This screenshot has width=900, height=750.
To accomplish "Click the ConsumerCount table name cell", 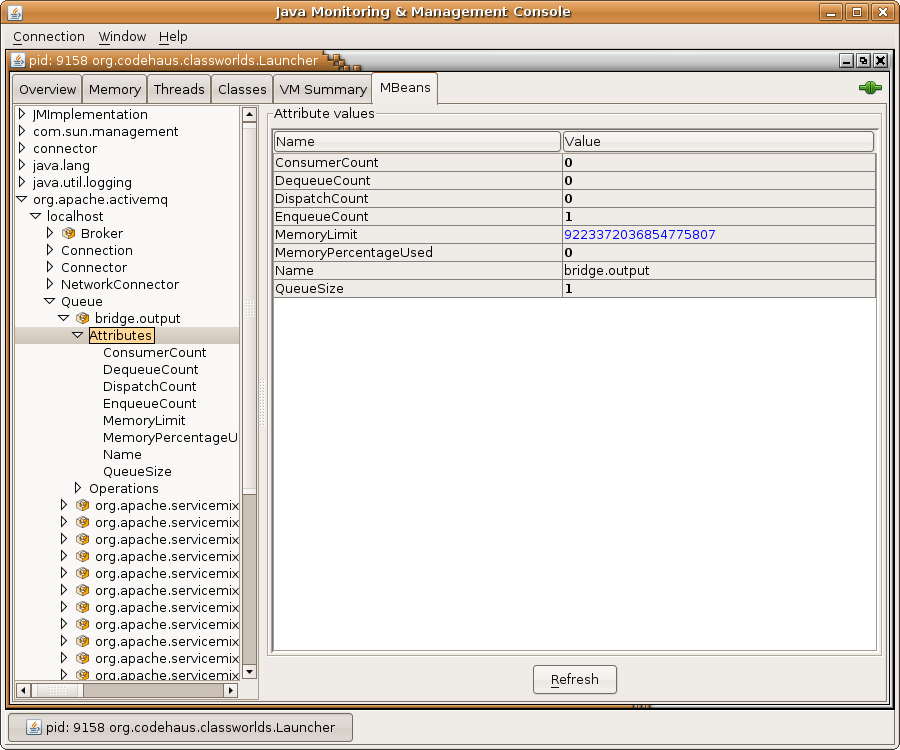I will [x=418, y=162].
